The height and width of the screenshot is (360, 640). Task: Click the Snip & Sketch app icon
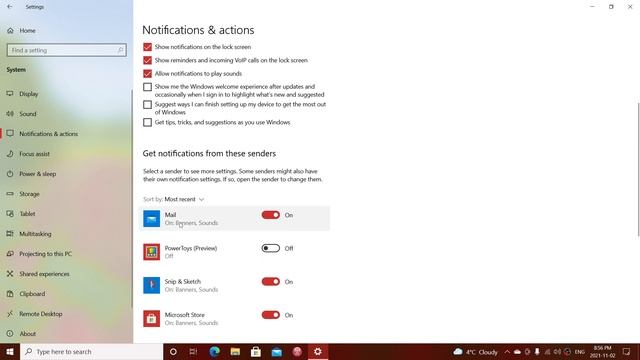(x=151, y=285)
